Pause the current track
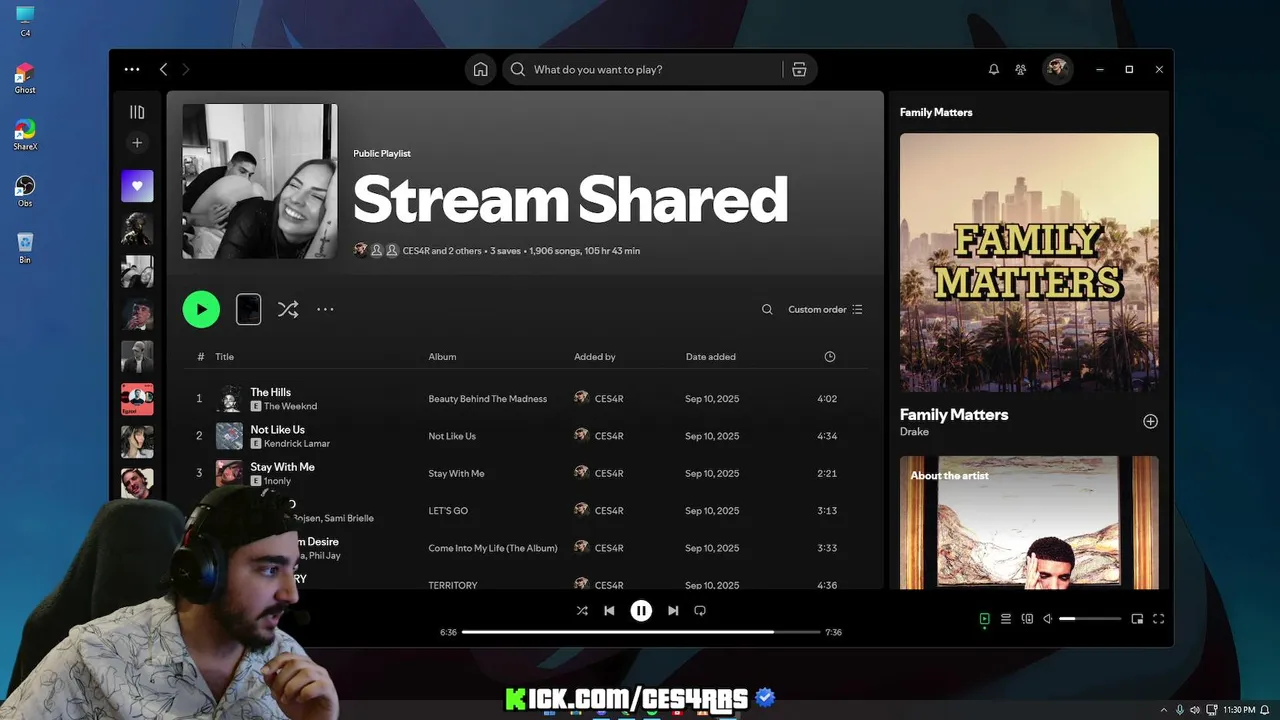Image resolution: width=1280 pixels, height=720 pixels. (x=641, y=610)
